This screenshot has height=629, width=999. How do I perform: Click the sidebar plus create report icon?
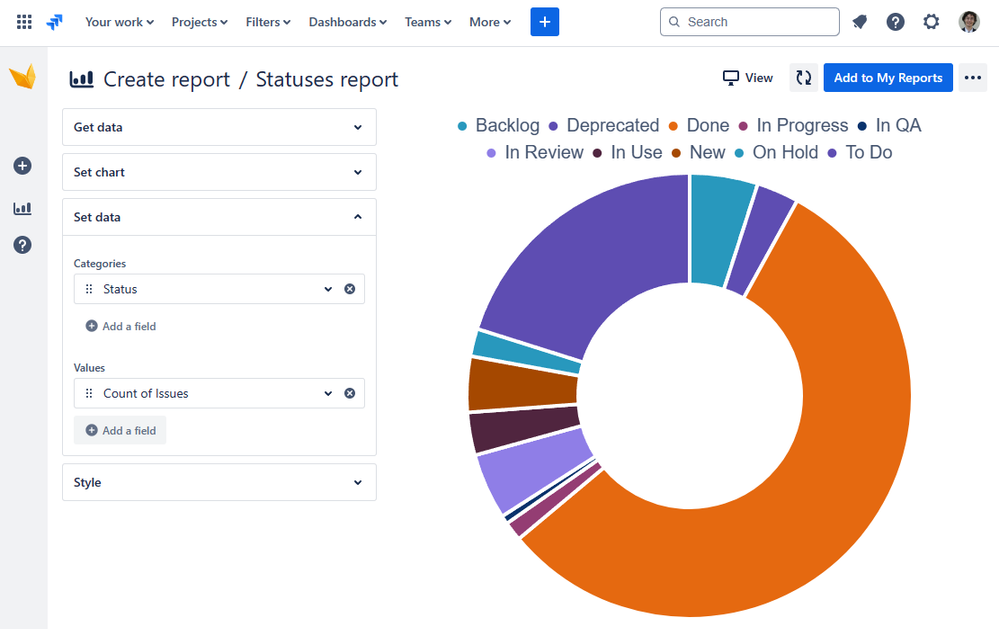tap(22, 166)
